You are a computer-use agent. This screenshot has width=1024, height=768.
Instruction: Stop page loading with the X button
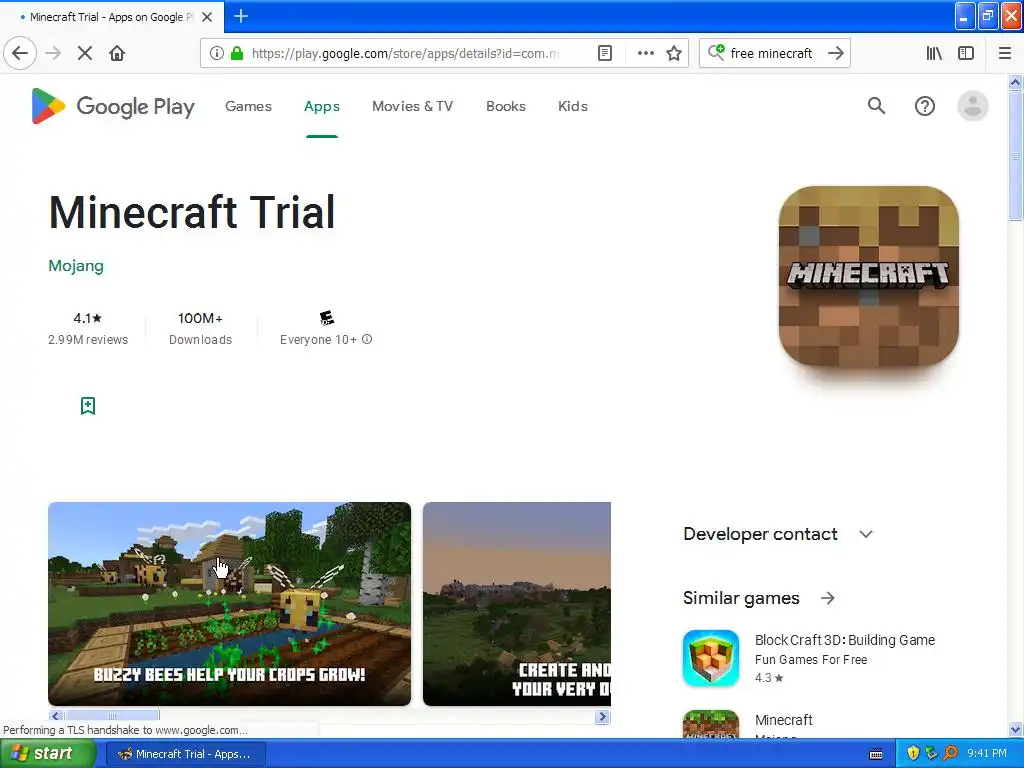tap(85, 53)
